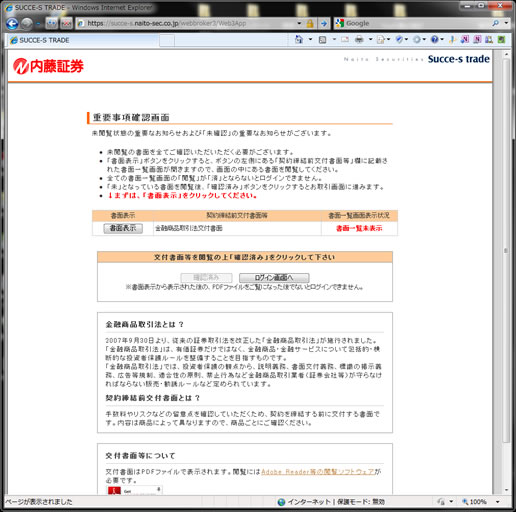Screen dimensions: 516x512
Task: Click the Internet zone globe in status bar
Action: coord(281,502)
